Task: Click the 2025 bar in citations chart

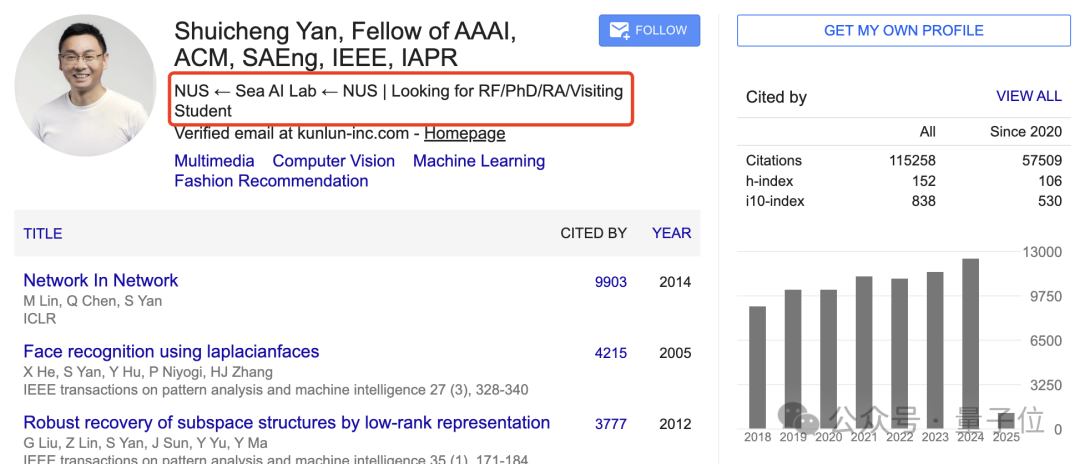Action: pos(1006,420)
